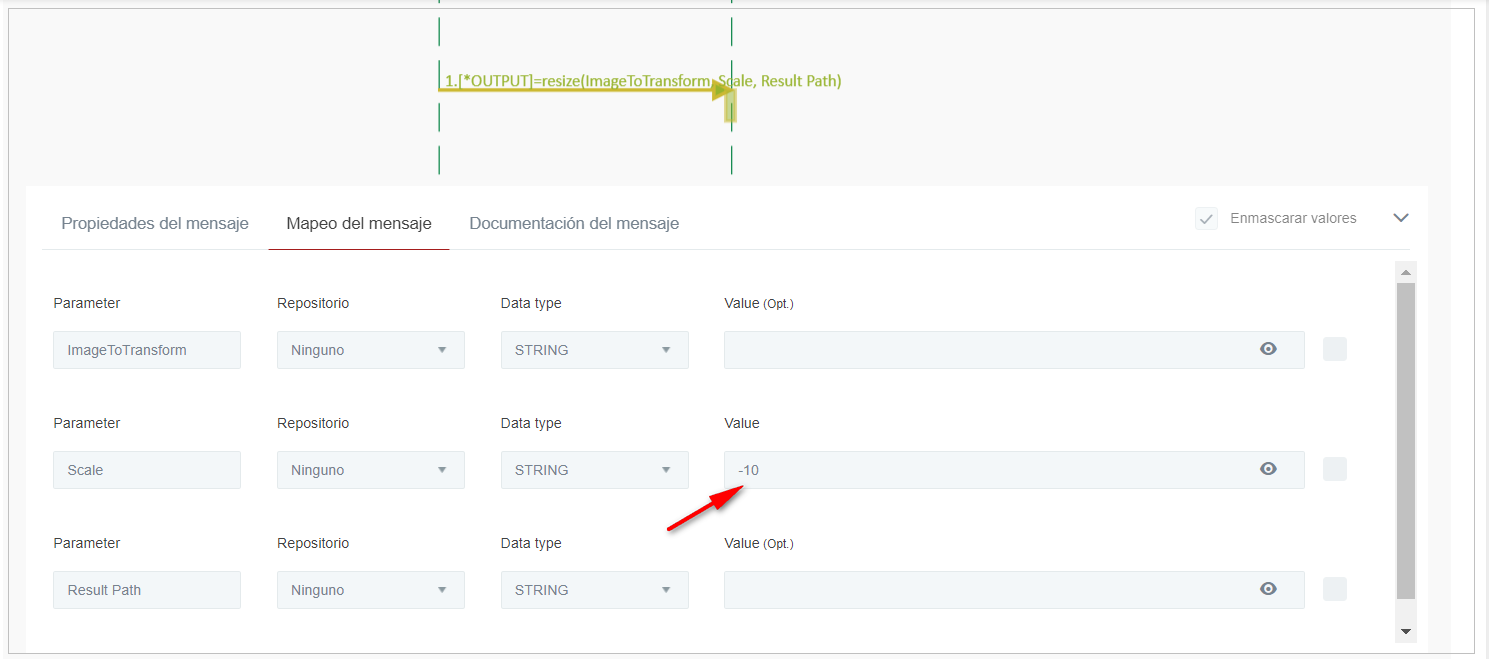Screen dimensions: 1489x659
Task: Select the resize message arrow in diagram
Action: tap(580, 90)
